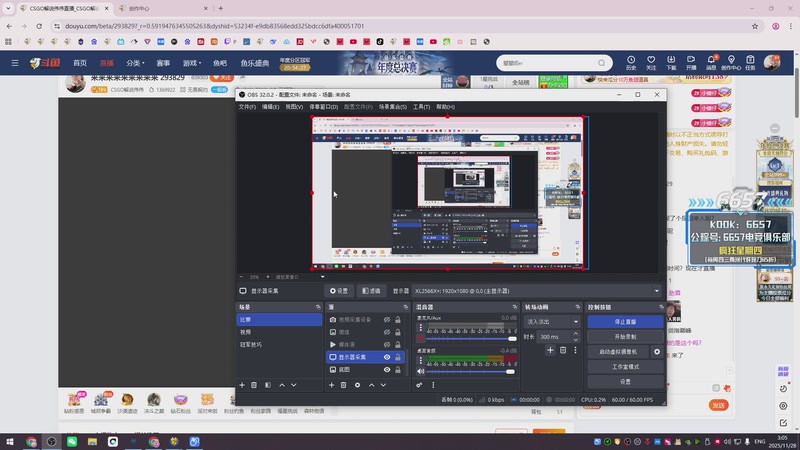800x450 pixels.
Task: Toggle lock on 视频采集设备 source
Action: (x=398, y=320)
